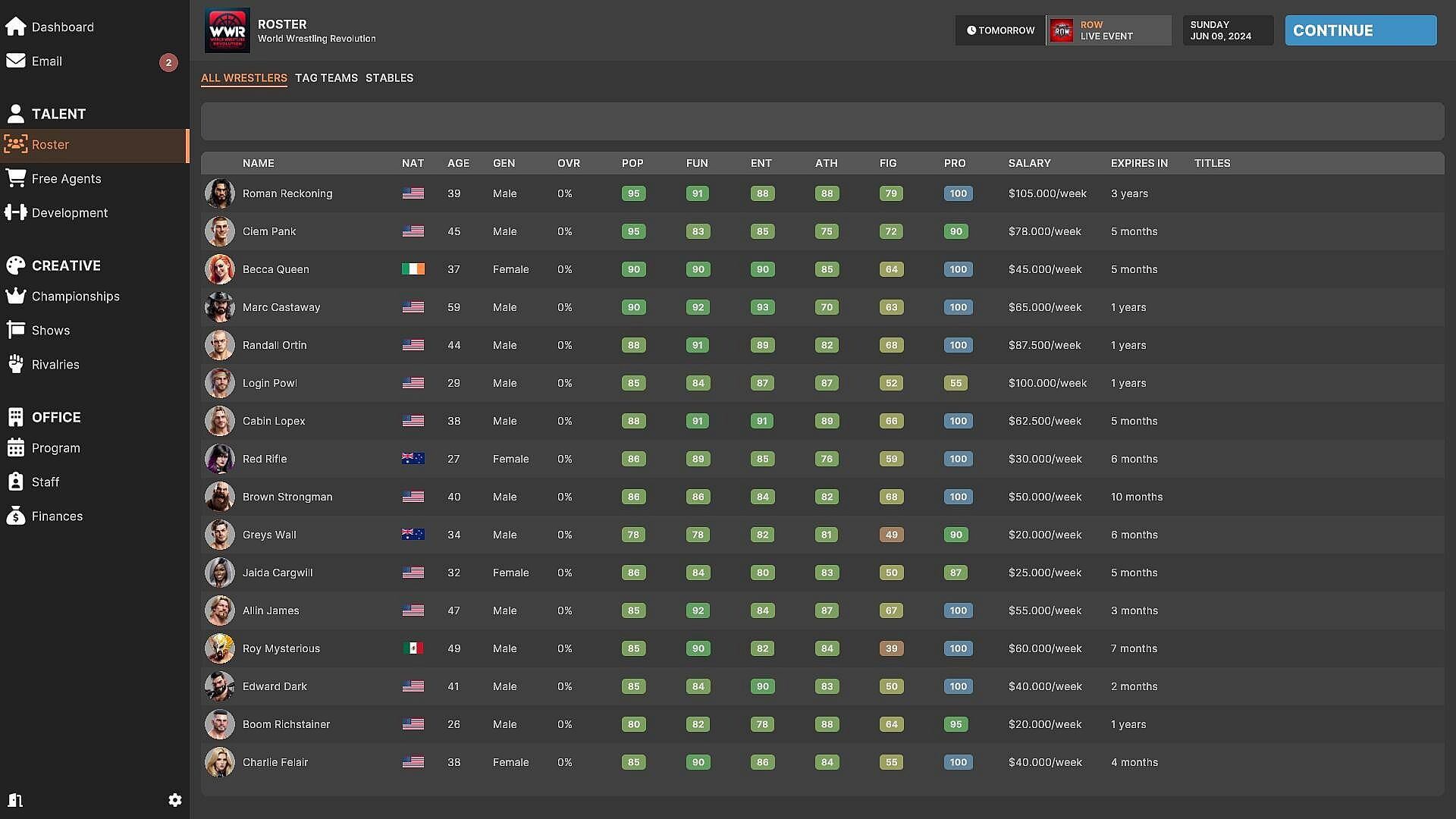Open the settings gear icon
This screenshot has height=819, width=1456.
174,800
